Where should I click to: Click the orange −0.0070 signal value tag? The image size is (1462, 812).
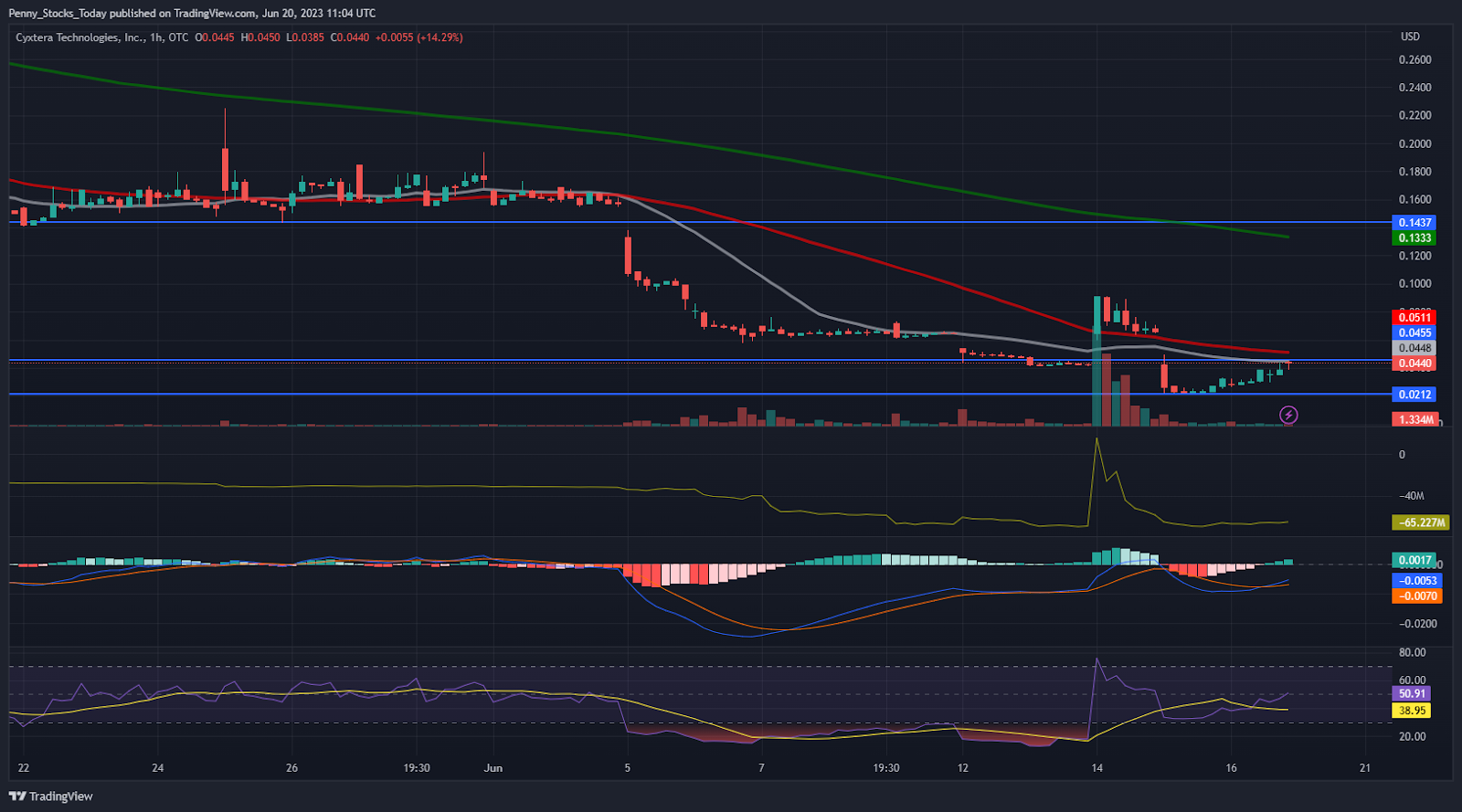[1416, 596]
